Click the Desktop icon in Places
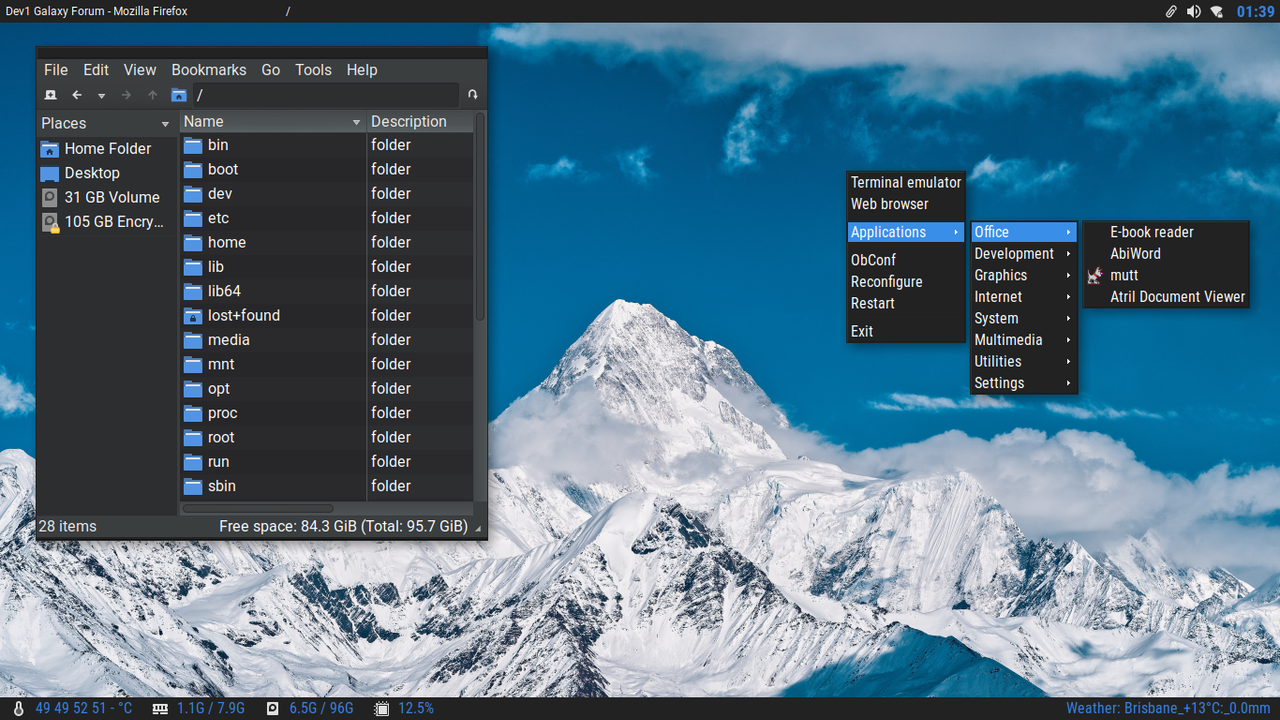This screenshot has height=720, width=1280. click(50, 173)
